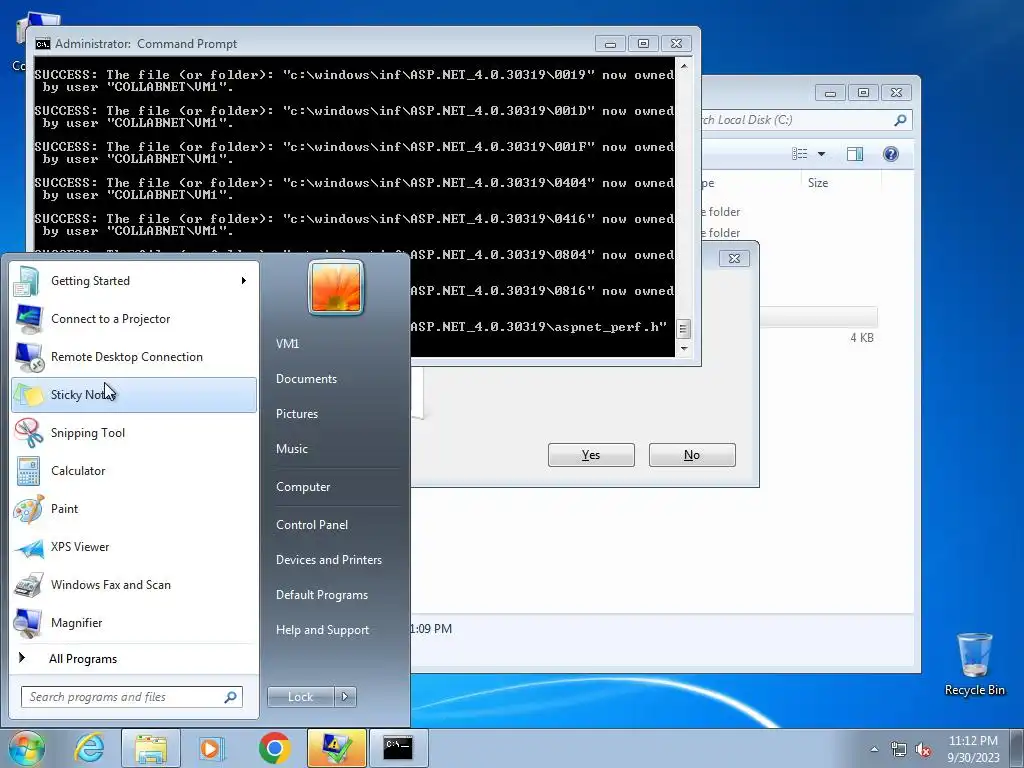Click the taskbar clock showing 11:12 PM
The image size is (1024, 768).
click(973, 748)
